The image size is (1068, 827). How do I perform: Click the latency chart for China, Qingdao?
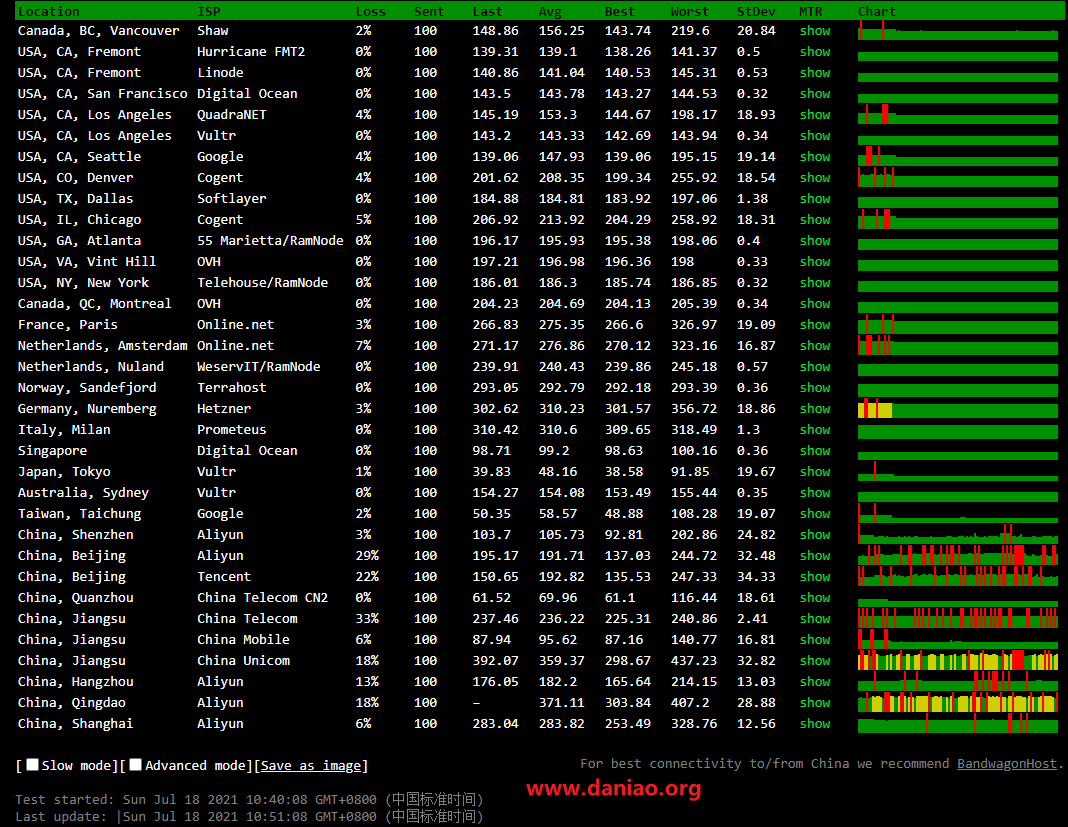pyautogui.click(x=958, y=703)
